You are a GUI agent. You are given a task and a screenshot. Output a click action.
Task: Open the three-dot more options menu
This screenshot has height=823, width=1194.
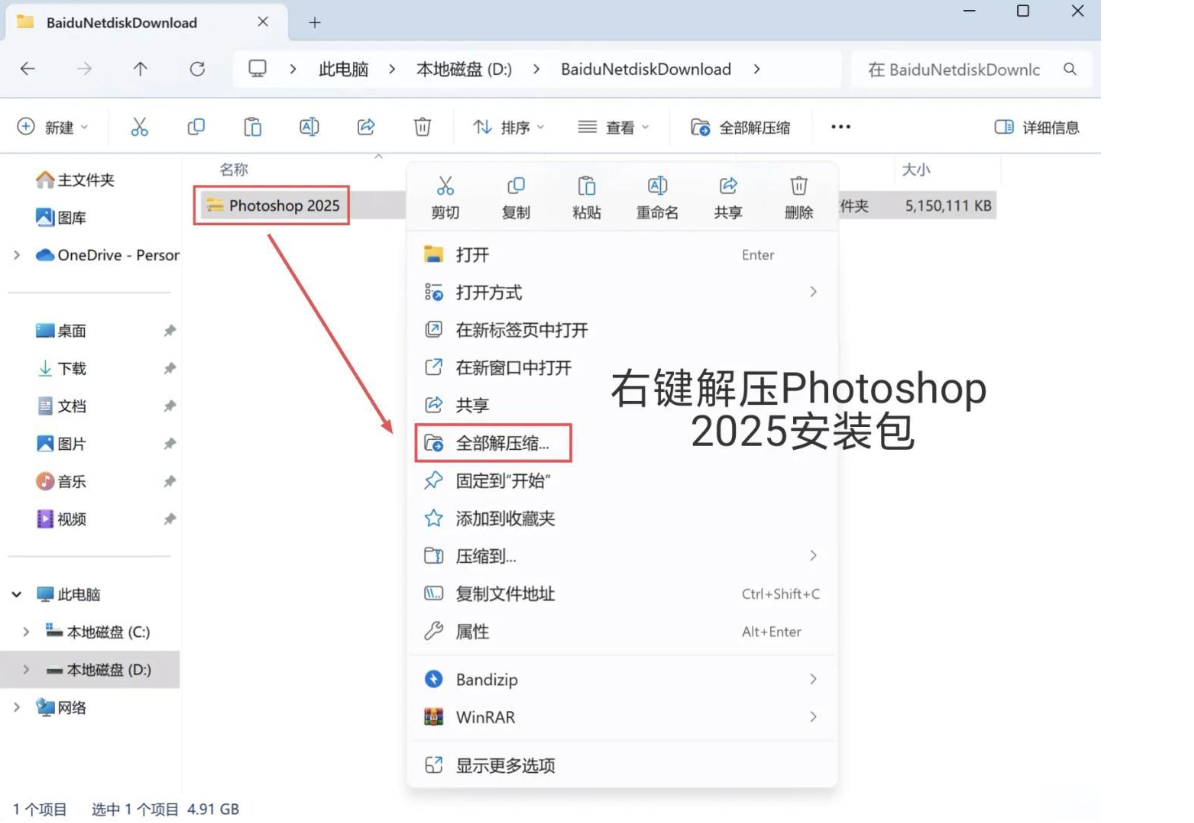pos(841,127)
